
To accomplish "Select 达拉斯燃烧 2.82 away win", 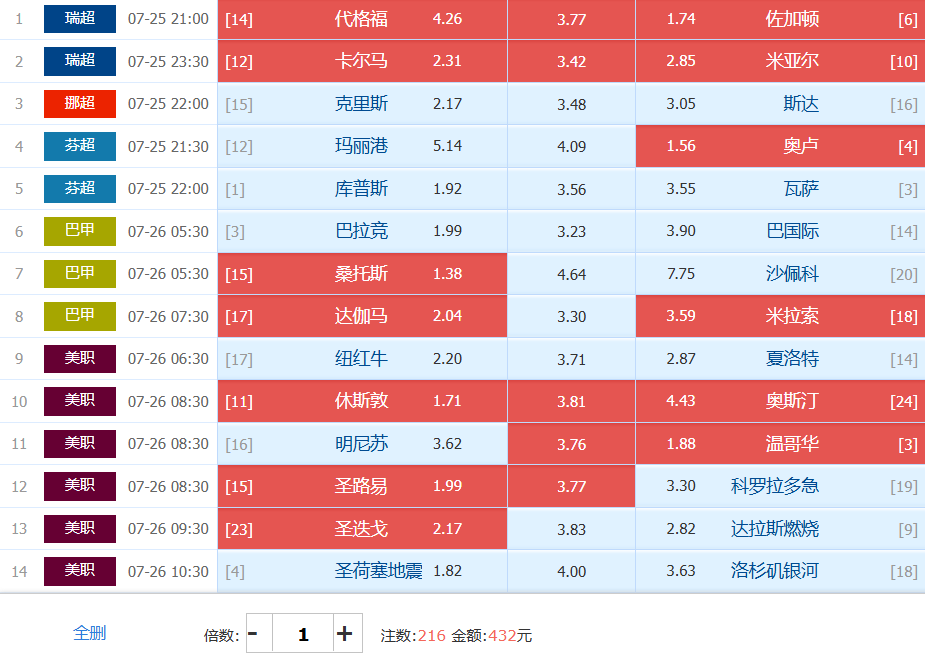I will coord(780,529).
